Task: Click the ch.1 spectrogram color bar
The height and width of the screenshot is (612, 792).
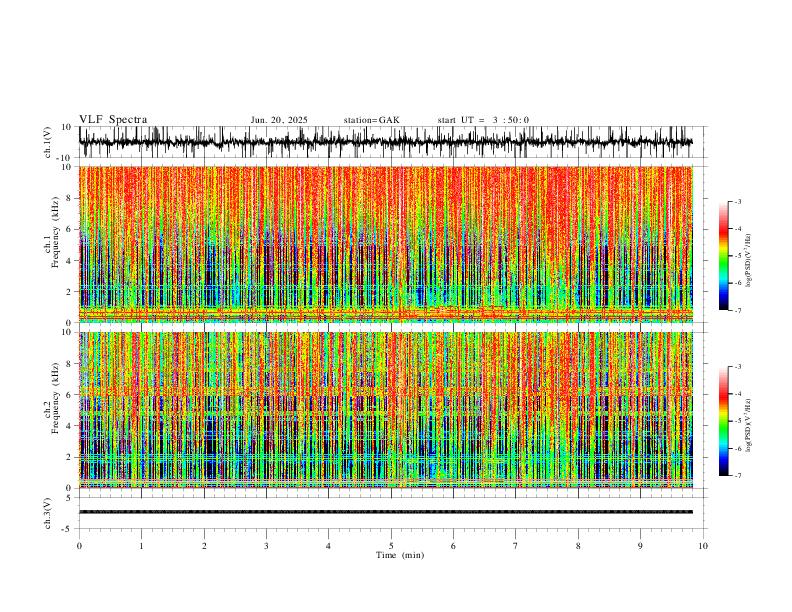Action: [x=723, y=256]
